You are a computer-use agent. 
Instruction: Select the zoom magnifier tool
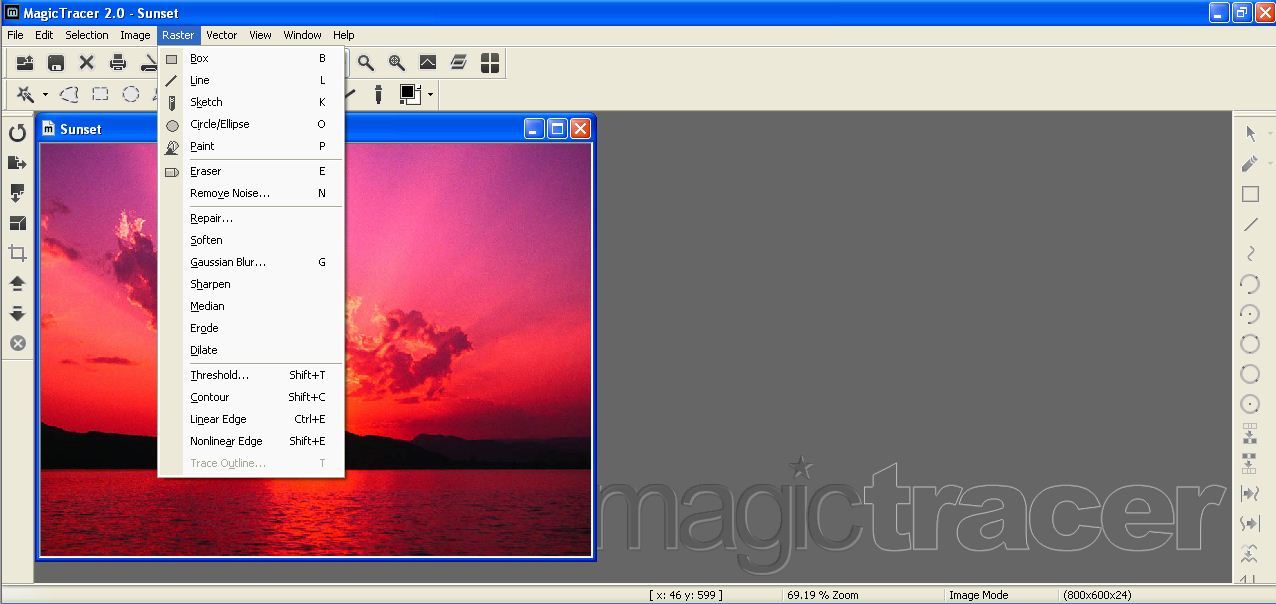pyautogui.click(x=366, y=63)
